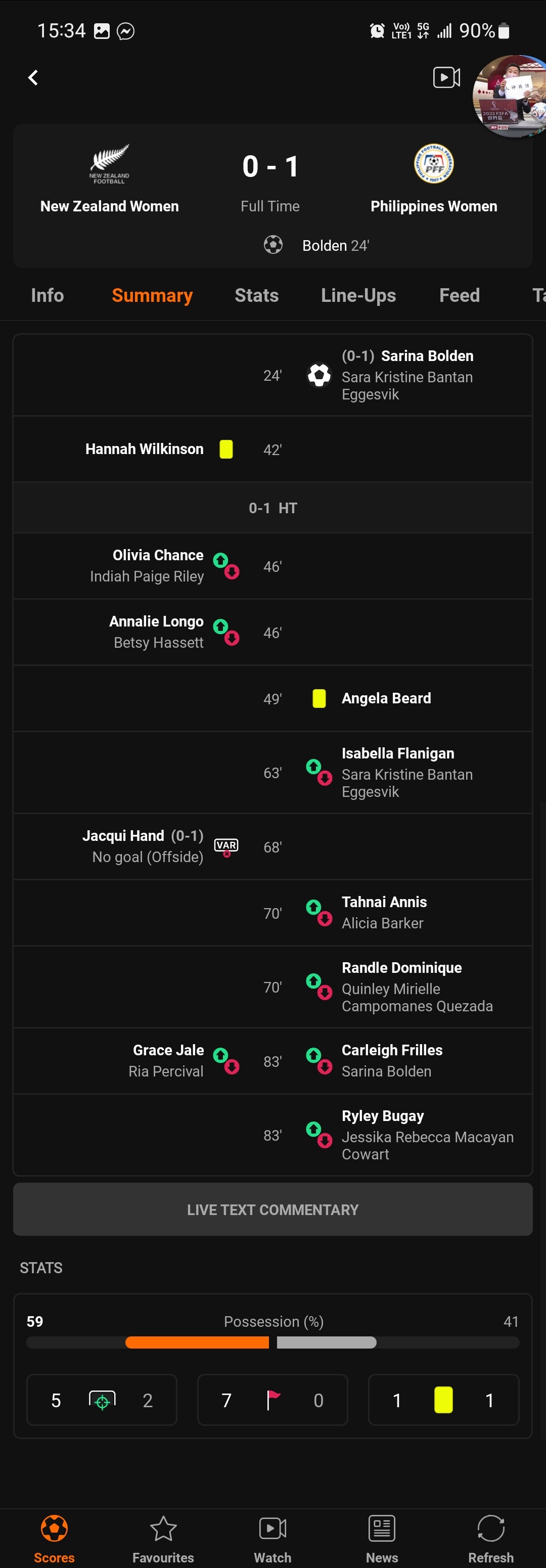Open the Info tab

click(x=48, y=295)
